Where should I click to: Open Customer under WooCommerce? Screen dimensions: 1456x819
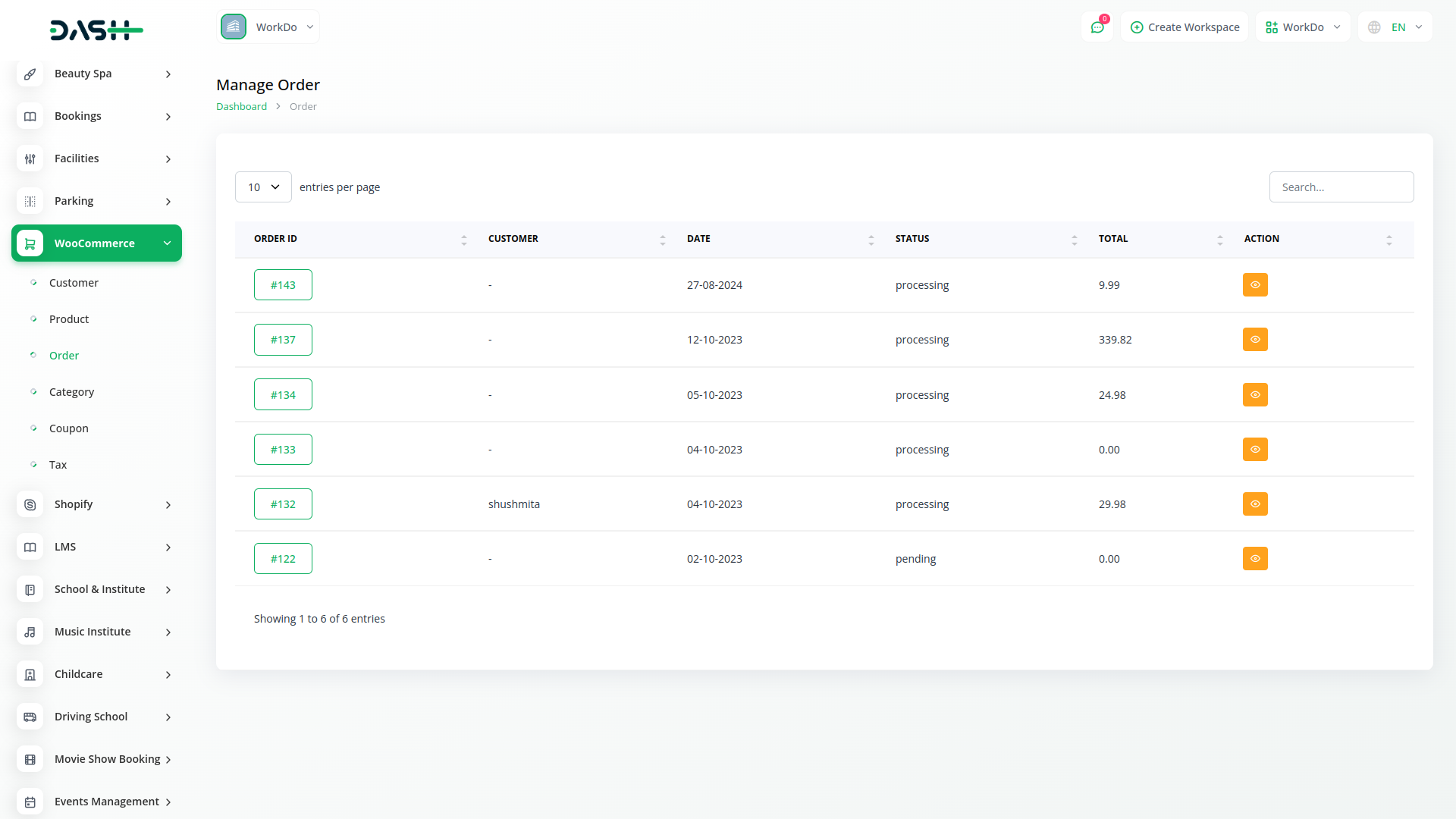click(74, 283)
